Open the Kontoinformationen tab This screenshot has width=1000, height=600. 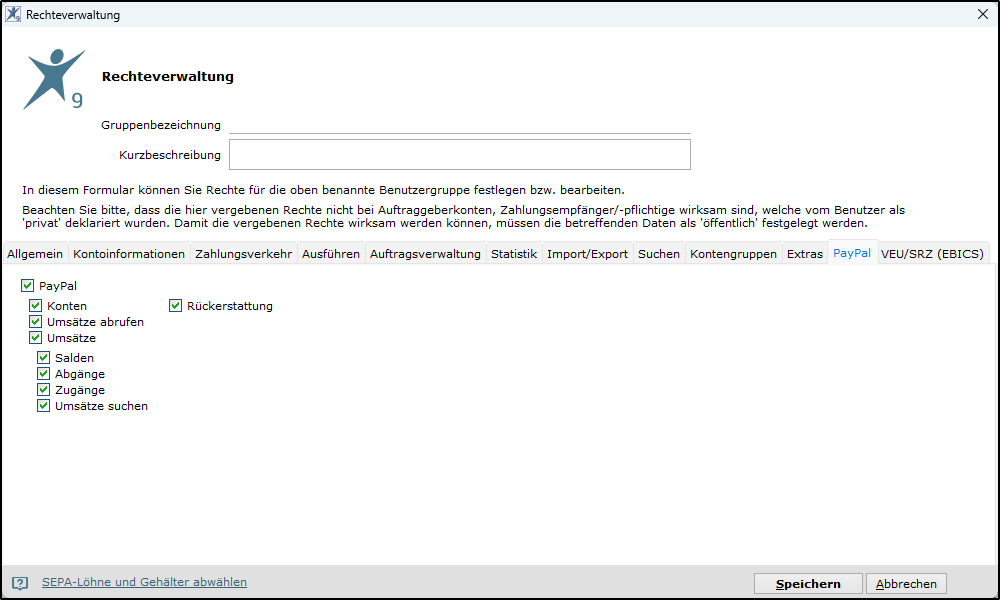click(x=129, y=254)
